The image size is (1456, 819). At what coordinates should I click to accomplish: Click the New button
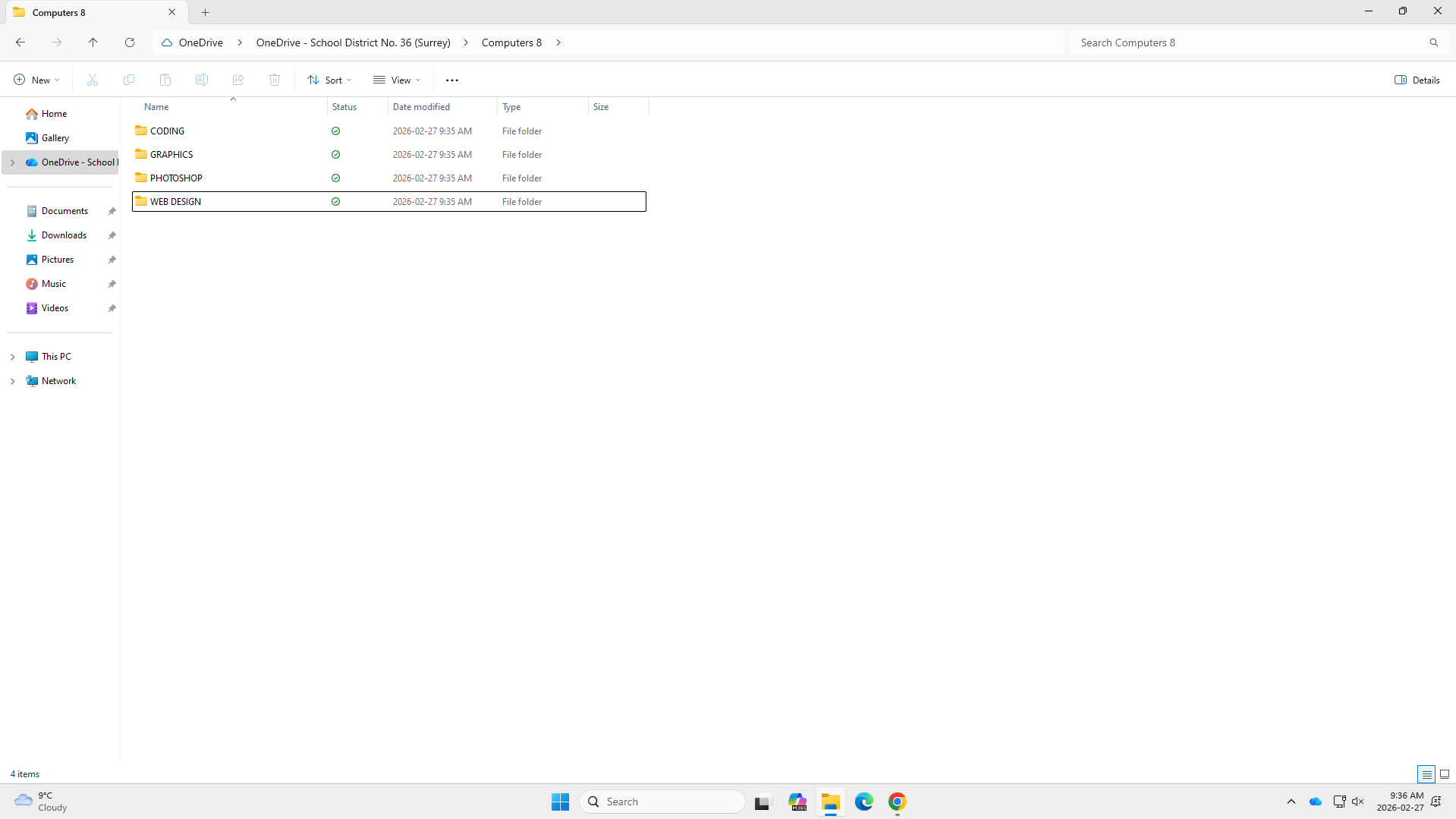click(36, 80)
